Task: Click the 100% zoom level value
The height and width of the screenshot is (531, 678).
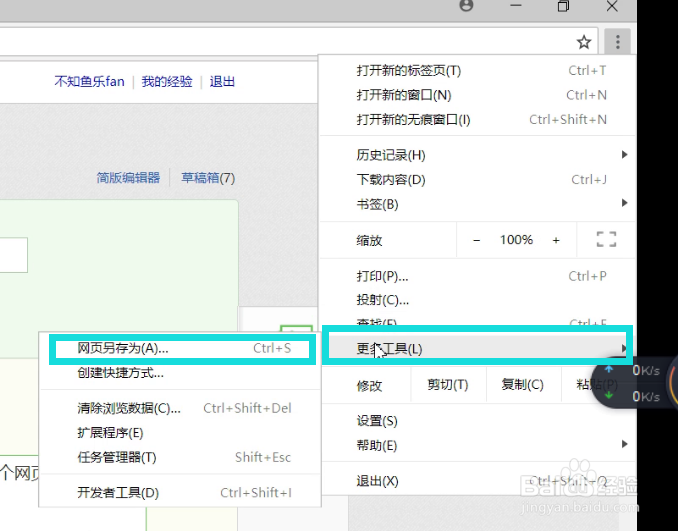Action: [516, 240]
